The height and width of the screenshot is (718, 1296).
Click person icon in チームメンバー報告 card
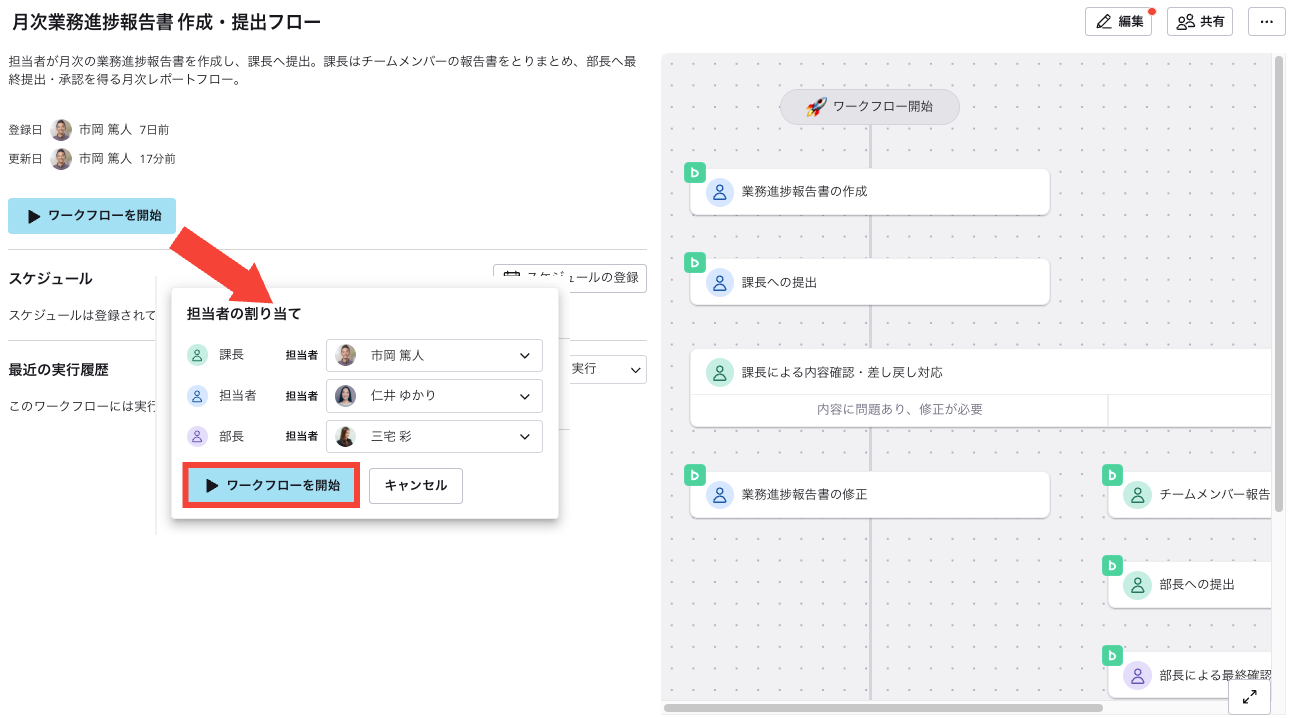point(1138,495)
